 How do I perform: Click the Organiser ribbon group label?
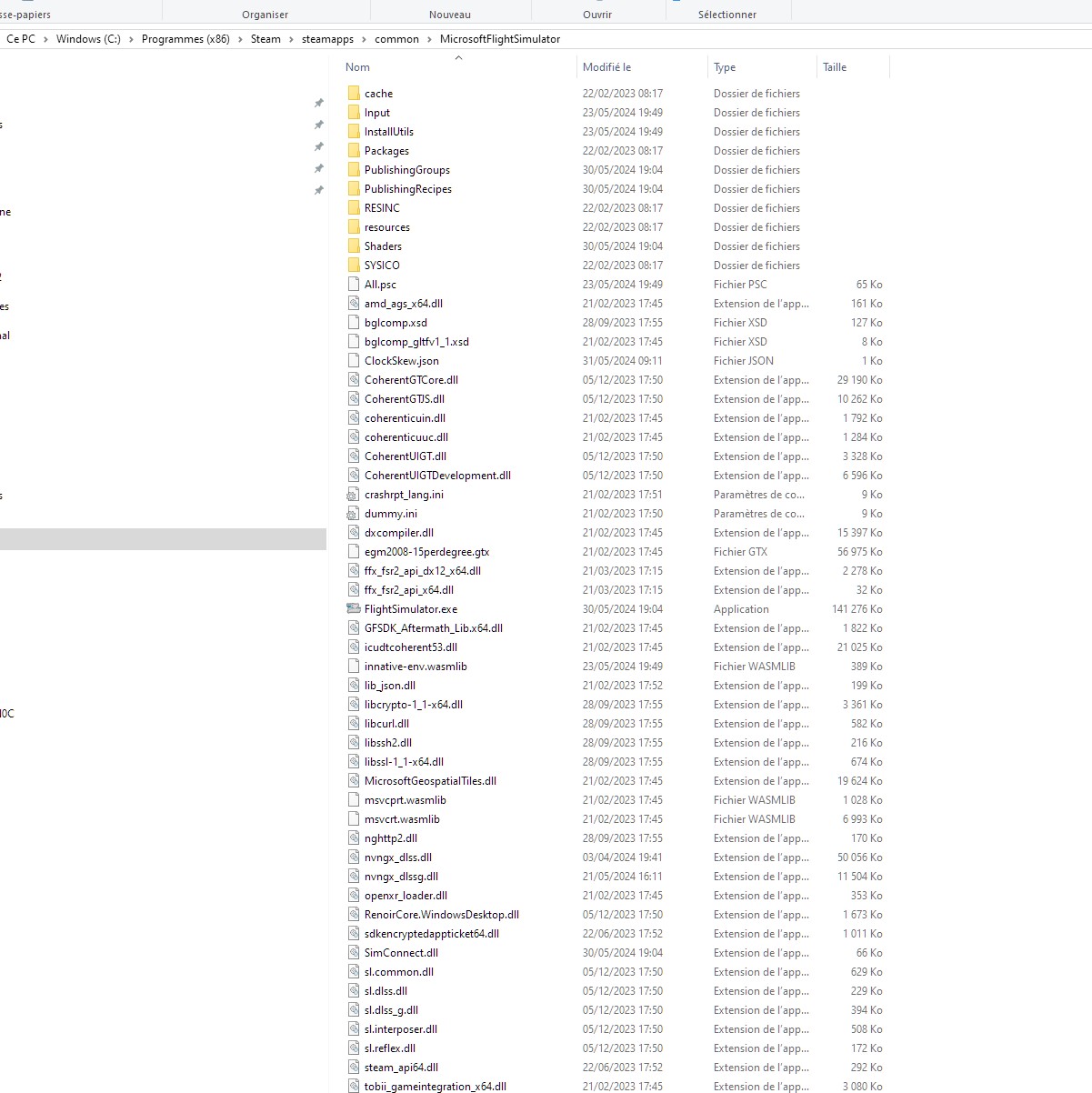tap(265, 15)
